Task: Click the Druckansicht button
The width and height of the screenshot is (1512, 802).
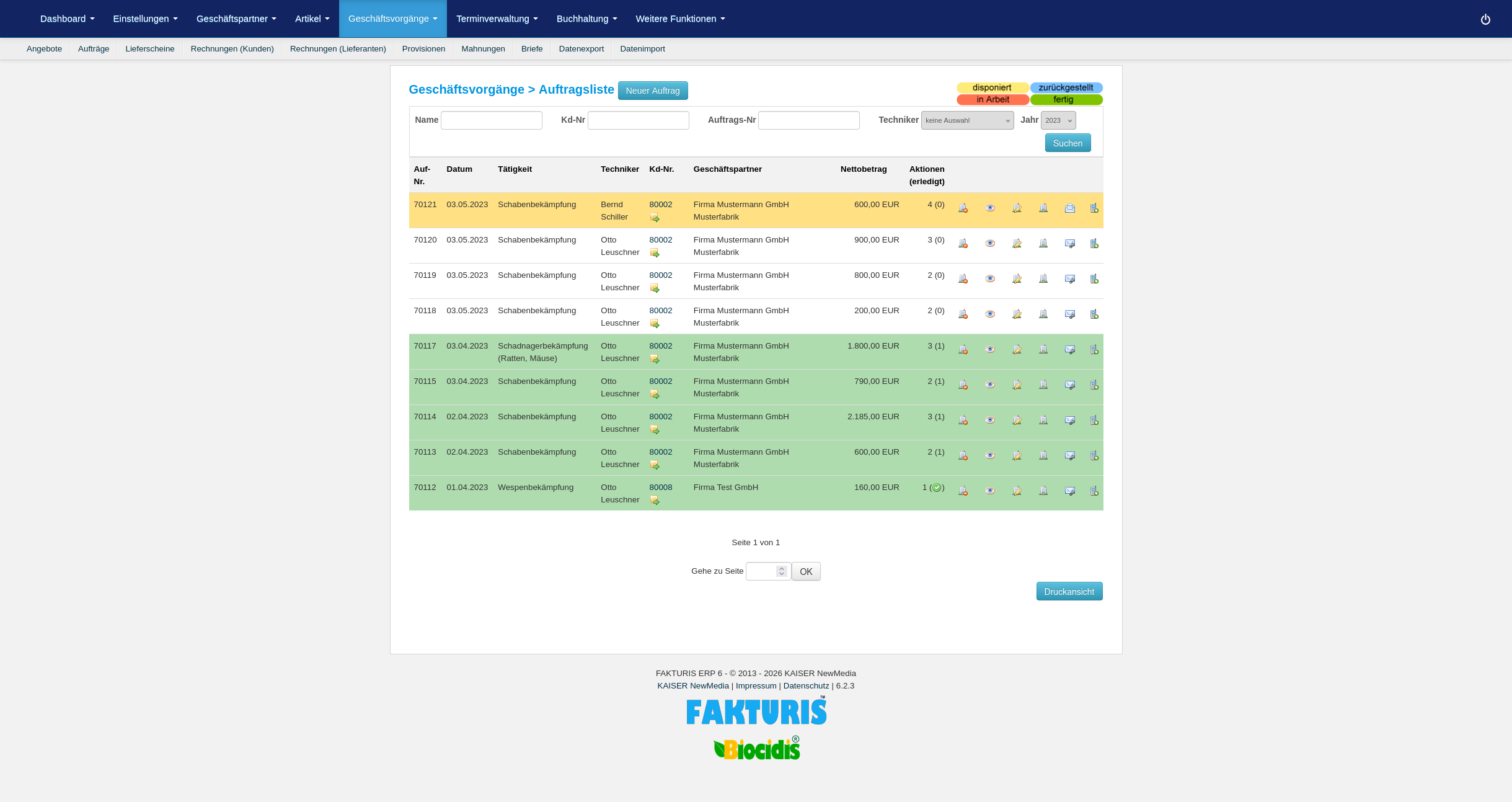Action: point(1069,592)
